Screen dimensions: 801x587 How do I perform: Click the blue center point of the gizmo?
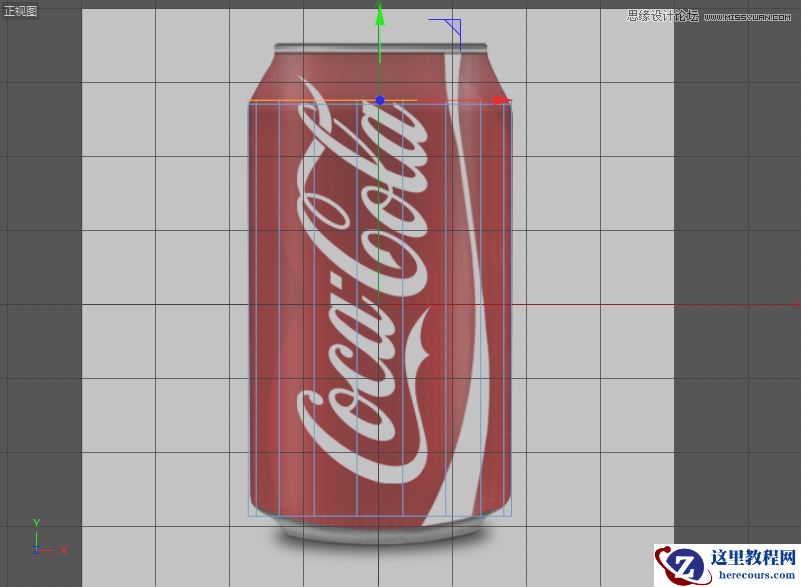click(379, 100)
